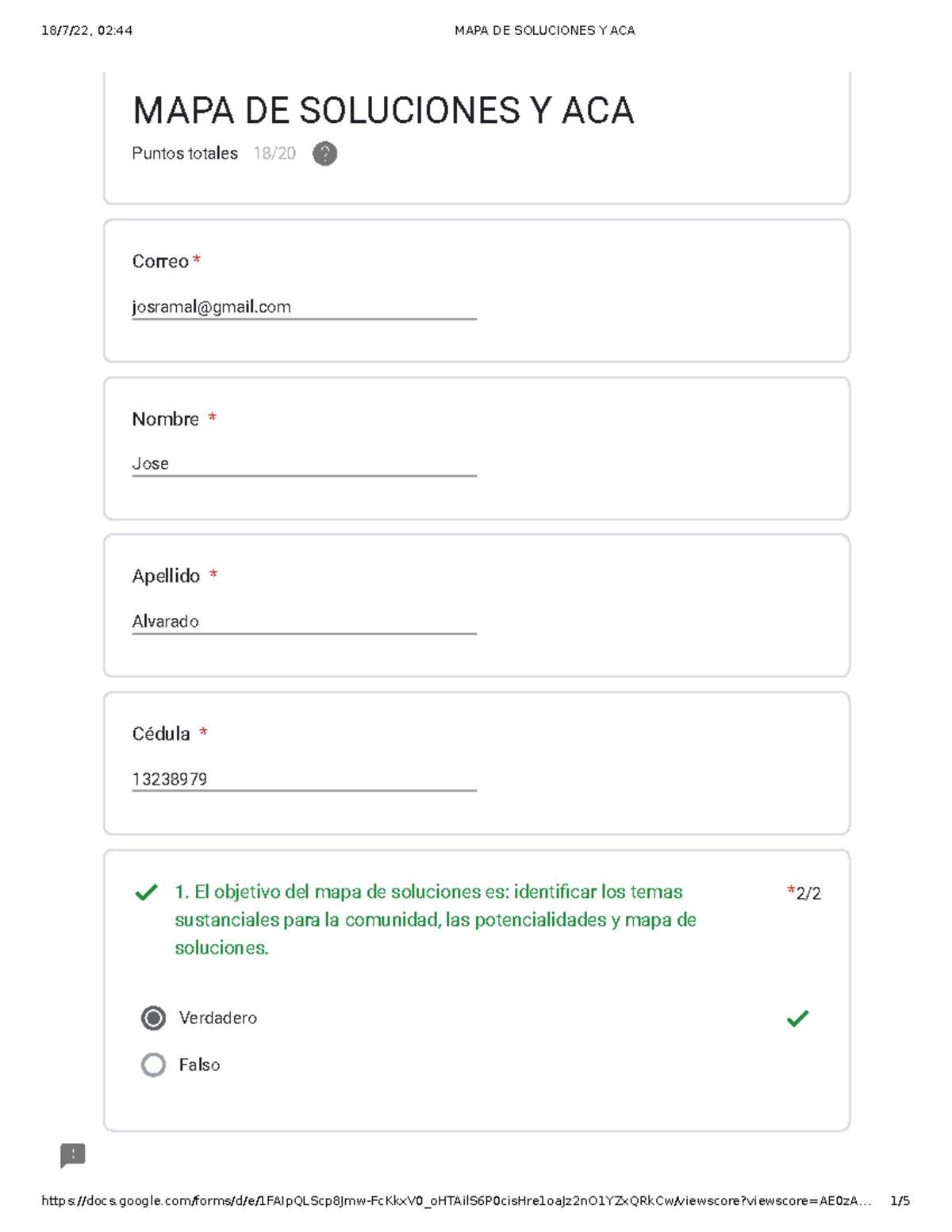This screenshot has width=952, height=1232.
Task: Click green checkmark beside question 1
Action: [147, 893]
